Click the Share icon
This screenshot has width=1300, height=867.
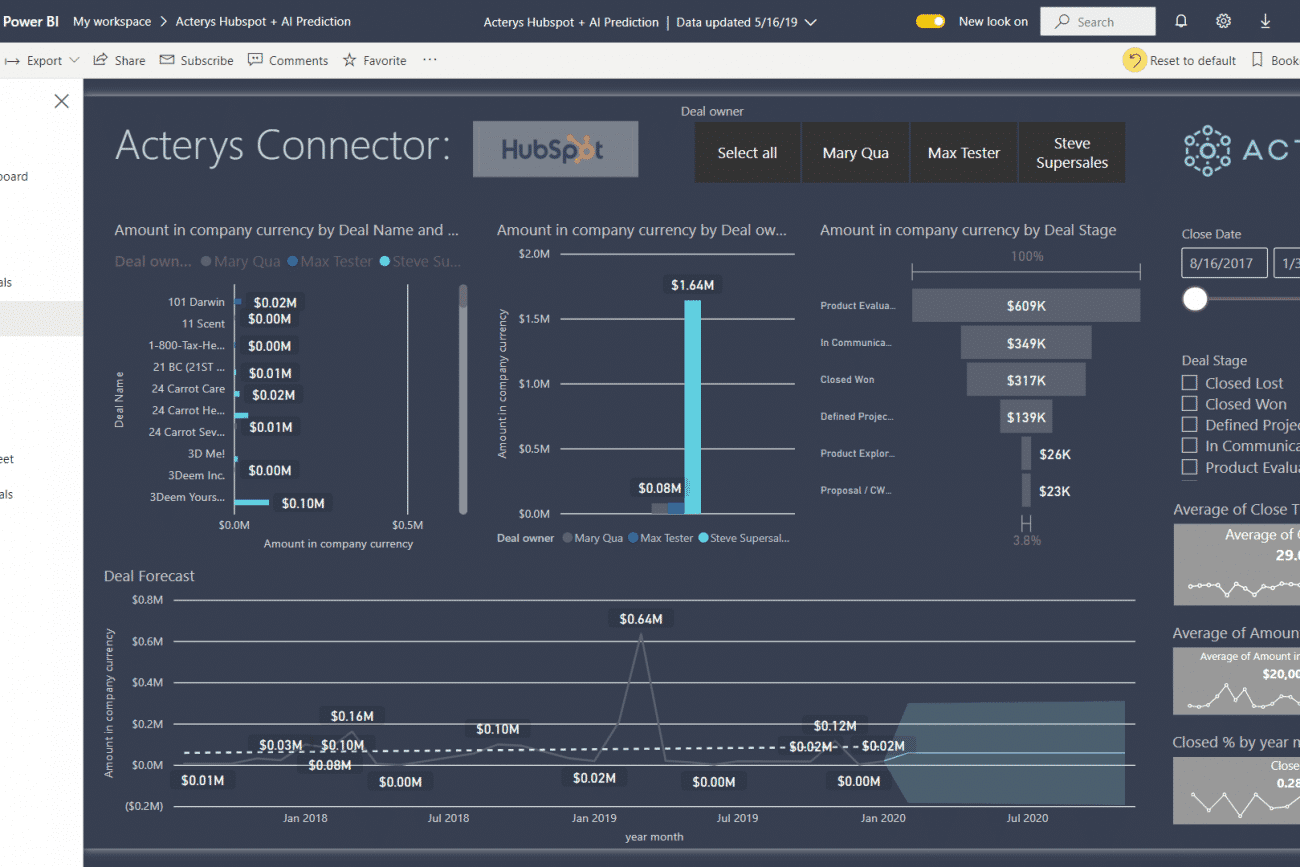point(101,60)
